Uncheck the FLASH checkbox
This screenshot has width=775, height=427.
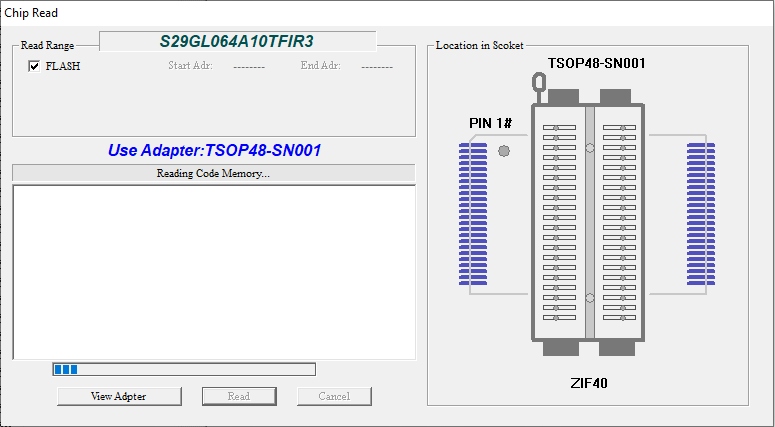click(34, 66)
